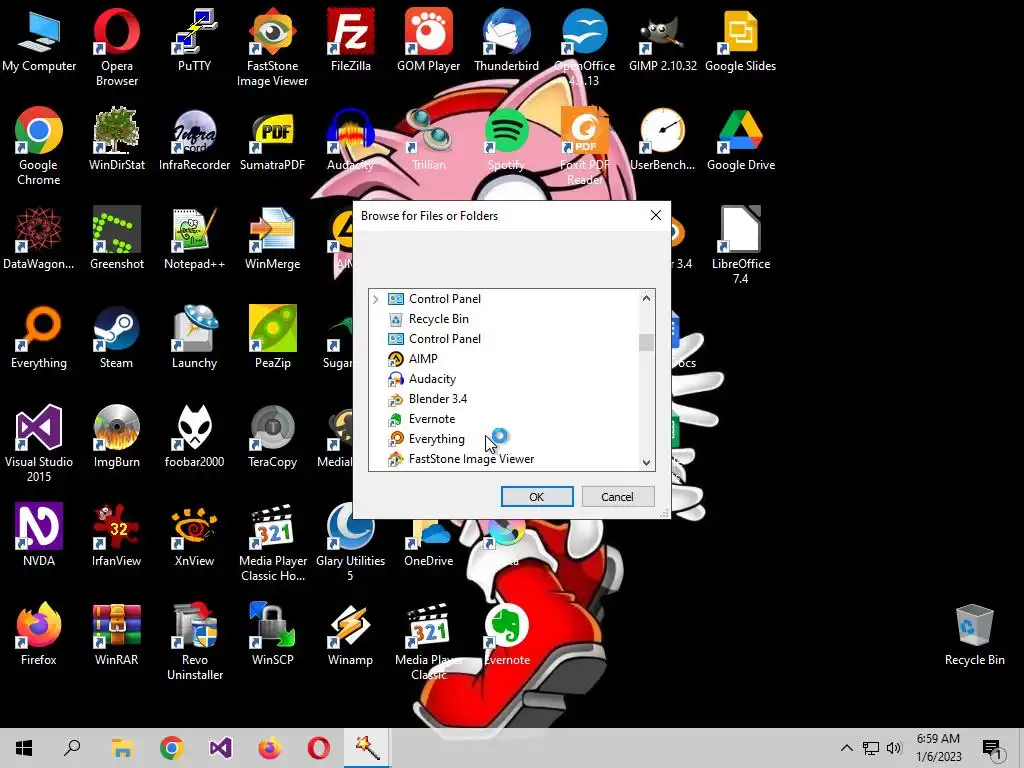Open the taskbar clock showing 6:59 AM
The width and height of the screenshot is (1024, 768).
coord(938,748)
